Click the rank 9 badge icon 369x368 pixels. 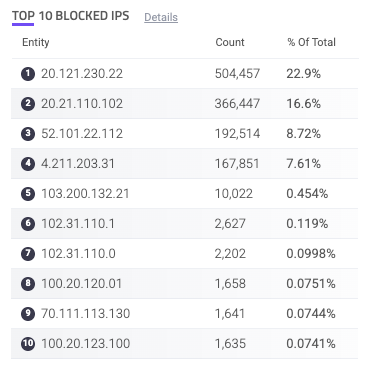point(28,314)
